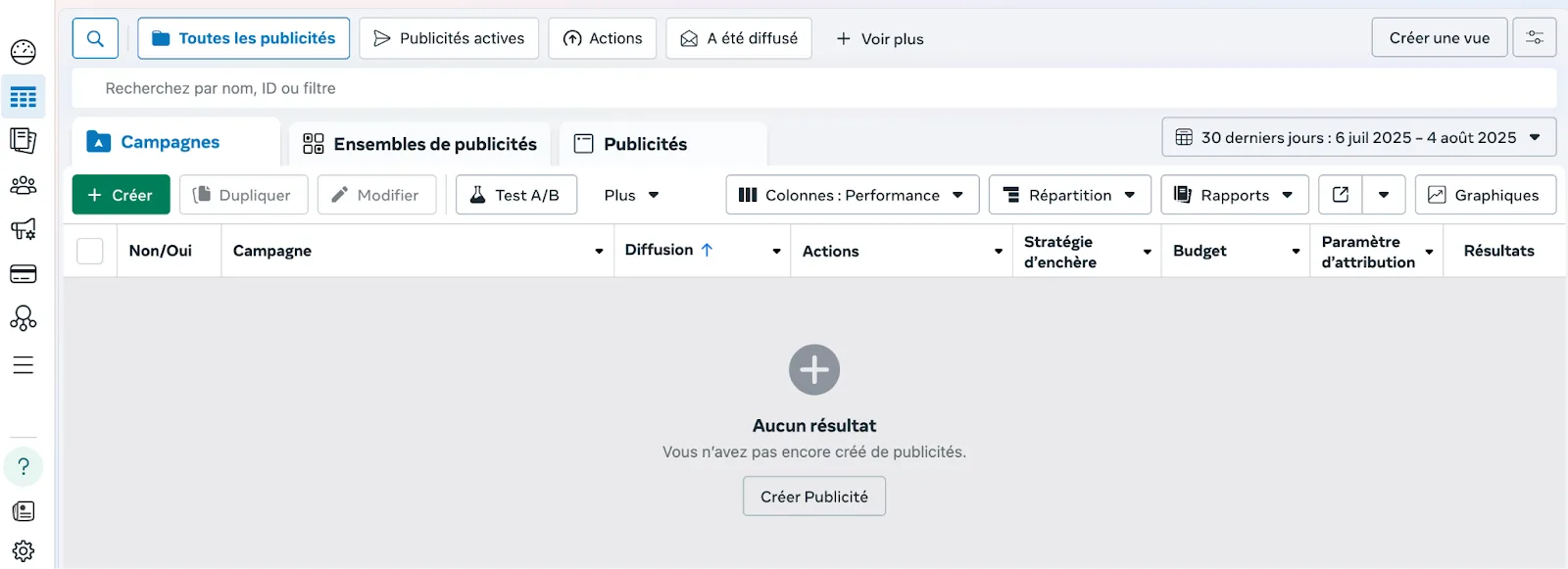Open the Audiences icon in the sidebar
Image resolution: width=1568 pixels, height=569 pixels.
click(24, 185)
